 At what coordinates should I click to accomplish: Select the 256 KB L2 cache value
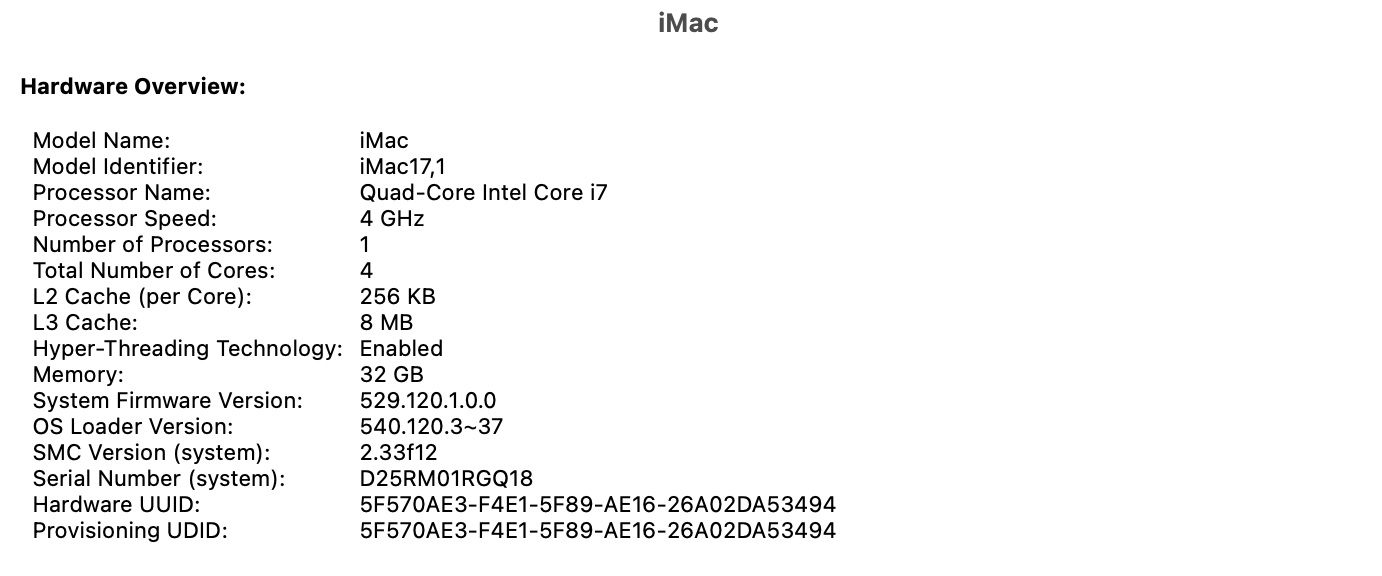pyautogui.click(x=397, y=296)
